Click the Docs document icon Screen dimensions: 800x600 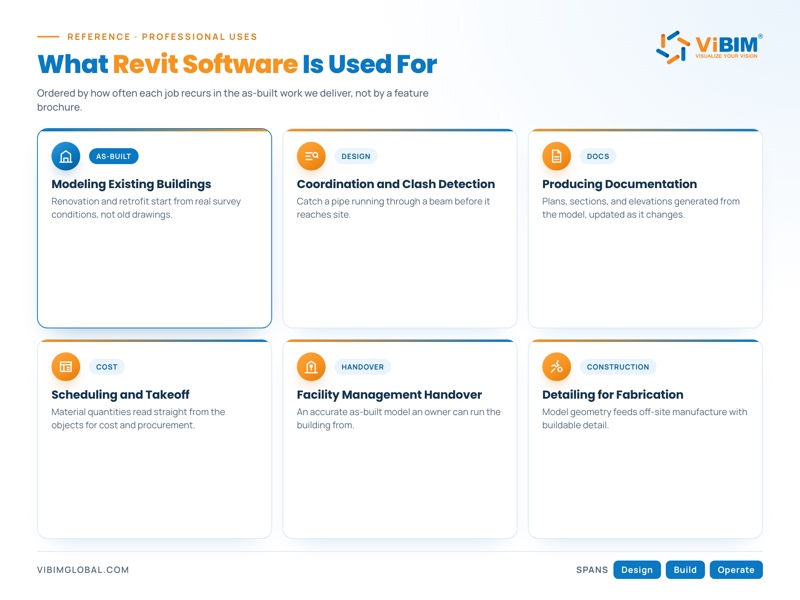(x=557, y=156)
